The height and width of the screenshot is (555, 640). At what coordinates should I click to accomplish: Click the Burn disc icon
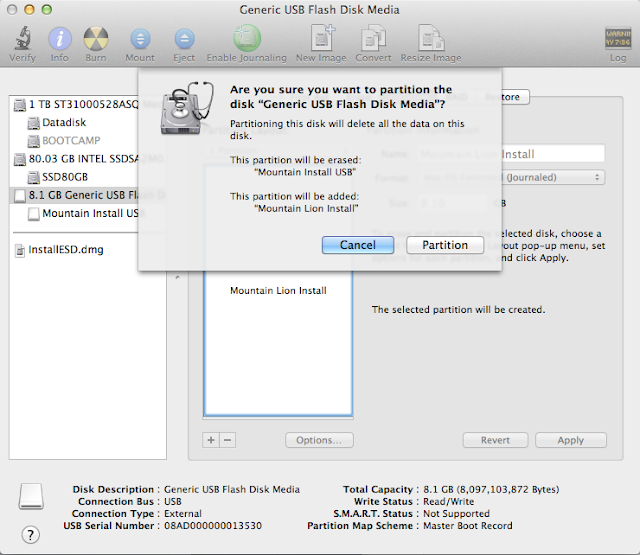(96, 39)
